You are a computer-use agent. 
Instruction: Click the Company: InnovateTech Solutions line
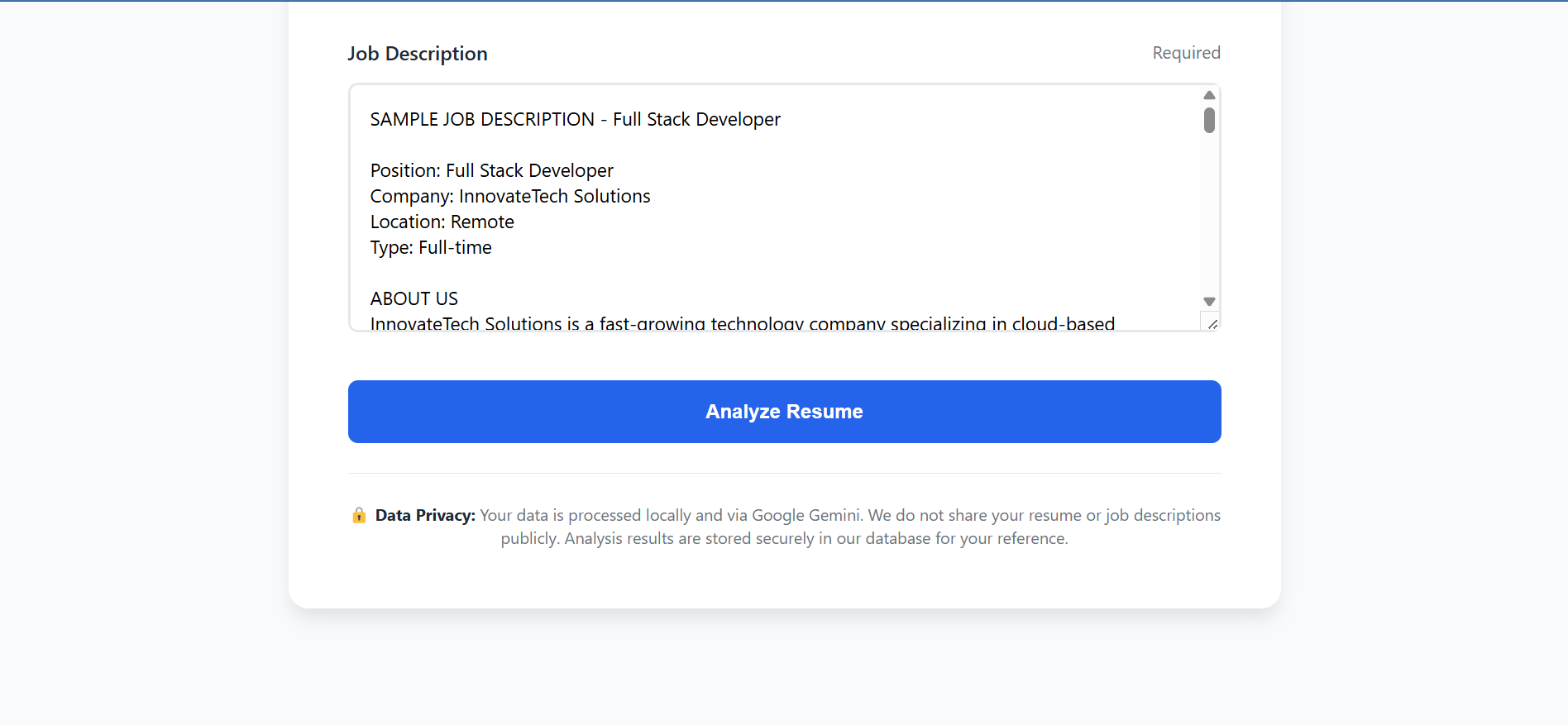[510, 197]
